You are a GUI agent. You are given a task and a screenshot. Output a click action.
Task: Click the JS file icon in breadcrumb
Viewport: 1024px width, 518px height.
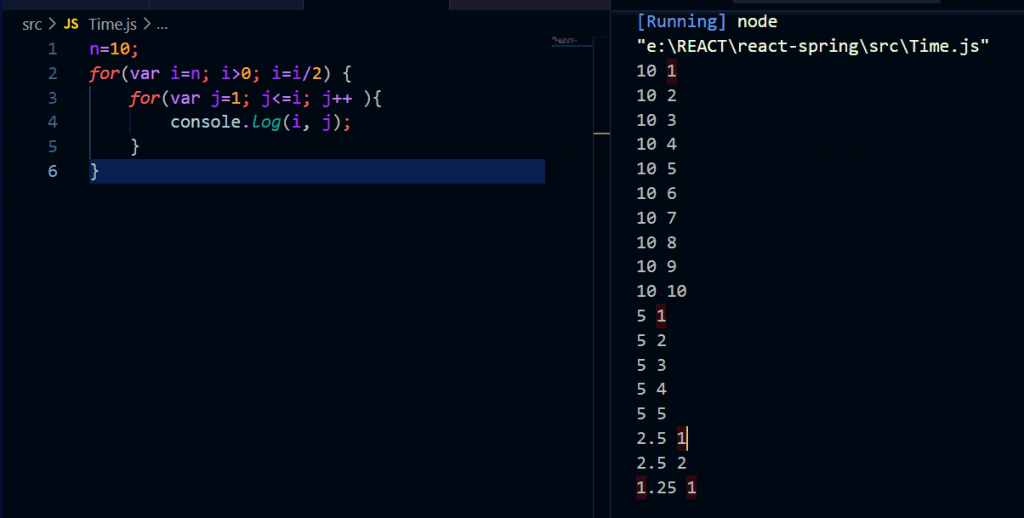pyautogui.click(x=71, y=23)
